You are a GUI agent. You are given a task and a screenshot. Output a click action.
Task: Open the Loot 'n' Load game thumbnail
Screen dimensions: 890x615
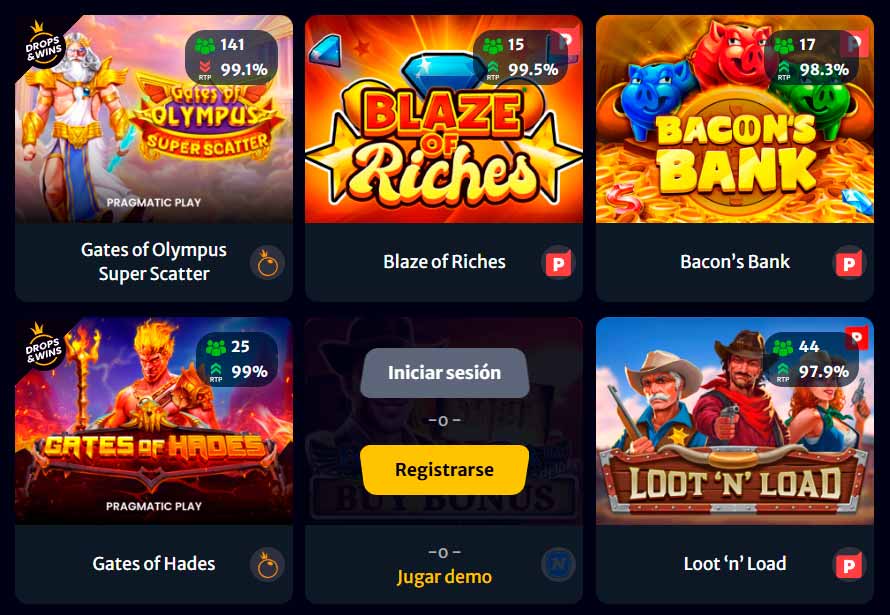(x=734, y=421)
